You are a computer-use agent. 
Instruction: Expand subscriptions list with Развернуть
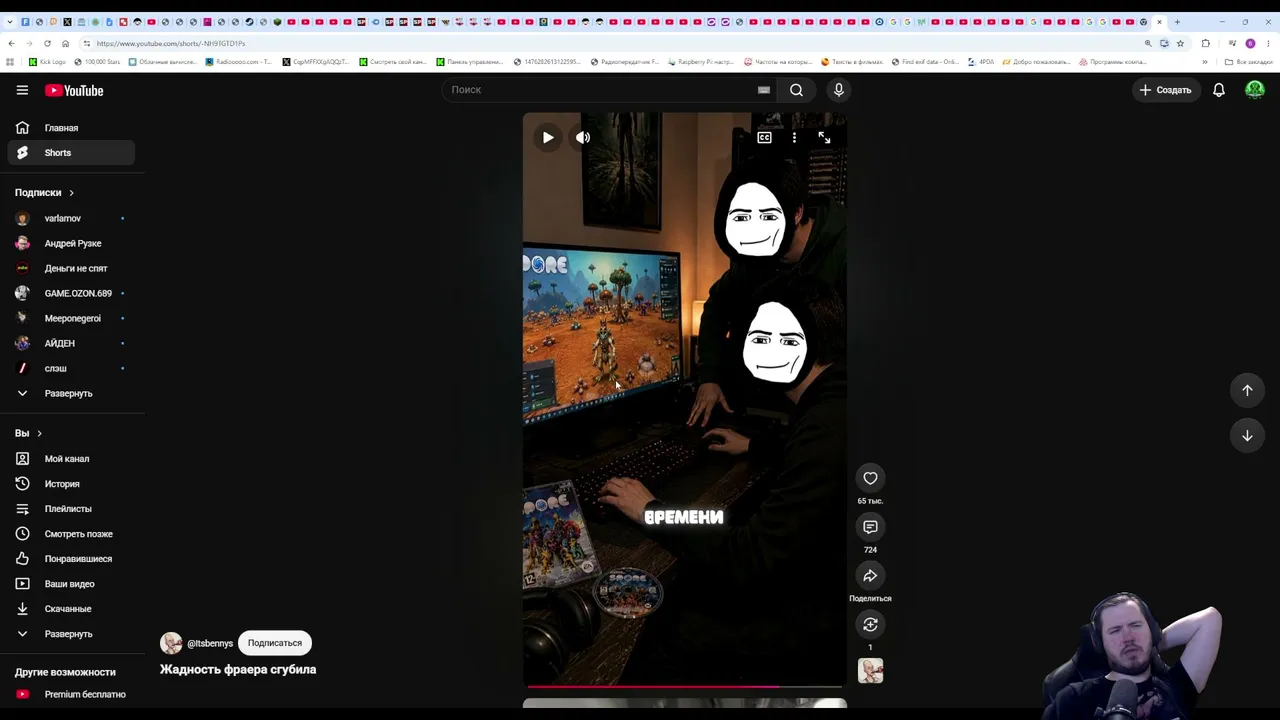click(x=70, y=393)
